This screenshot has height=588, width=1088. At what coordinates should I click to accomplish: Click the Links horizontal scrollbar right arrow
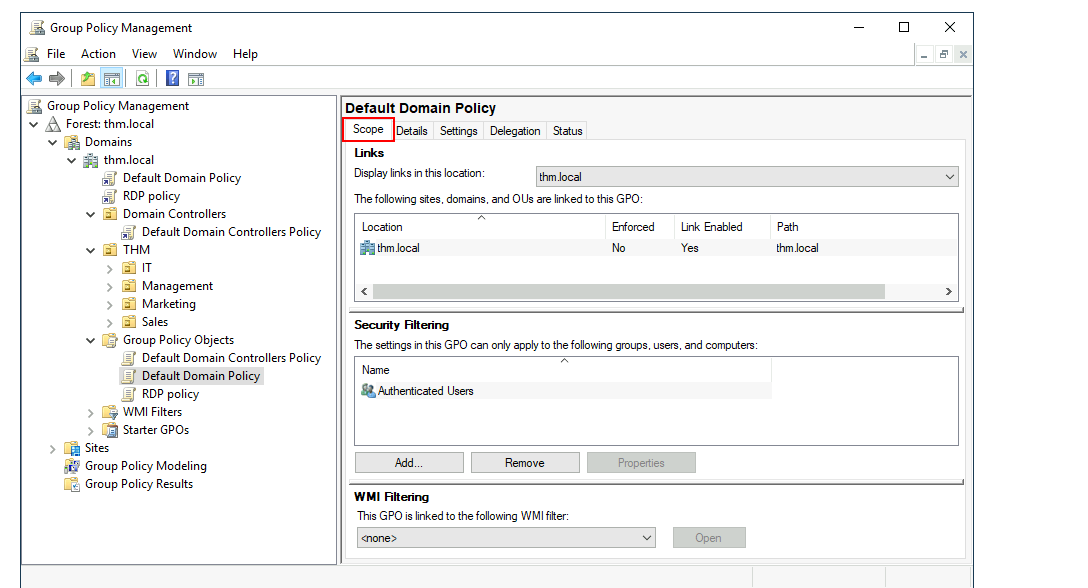click(x=949, y=292)
